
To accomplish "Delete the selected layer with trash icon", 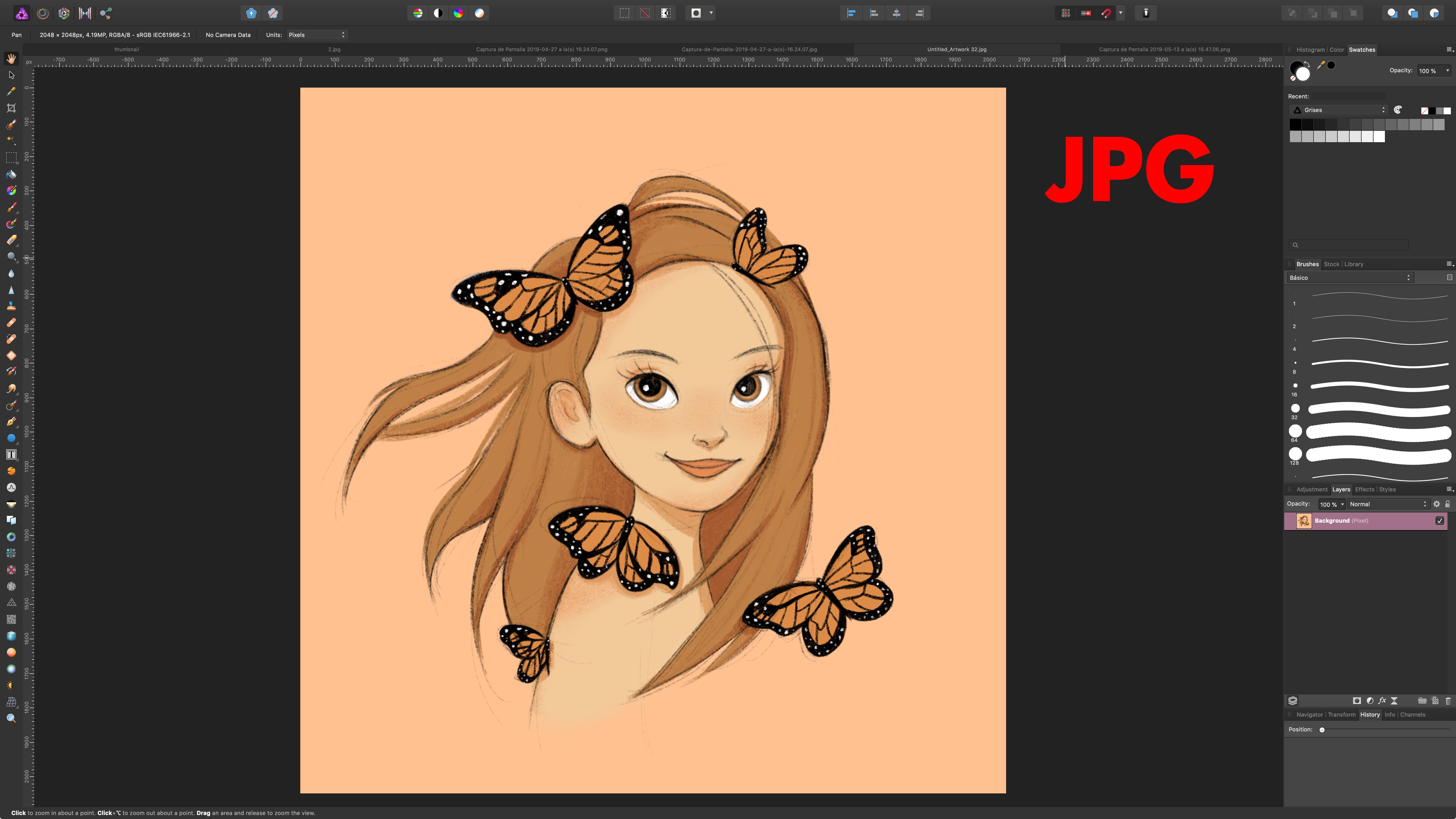I will click(1448, 701).
